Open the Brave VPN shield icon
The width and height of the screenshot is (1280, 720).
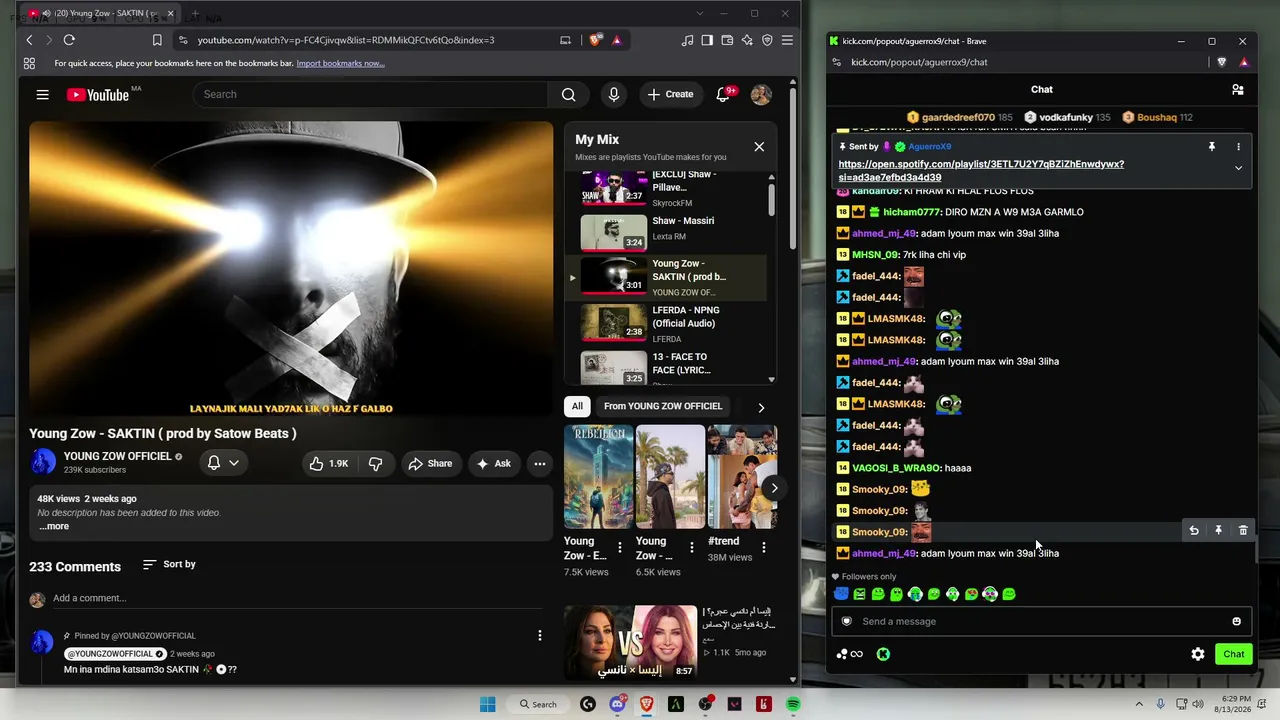767,40
